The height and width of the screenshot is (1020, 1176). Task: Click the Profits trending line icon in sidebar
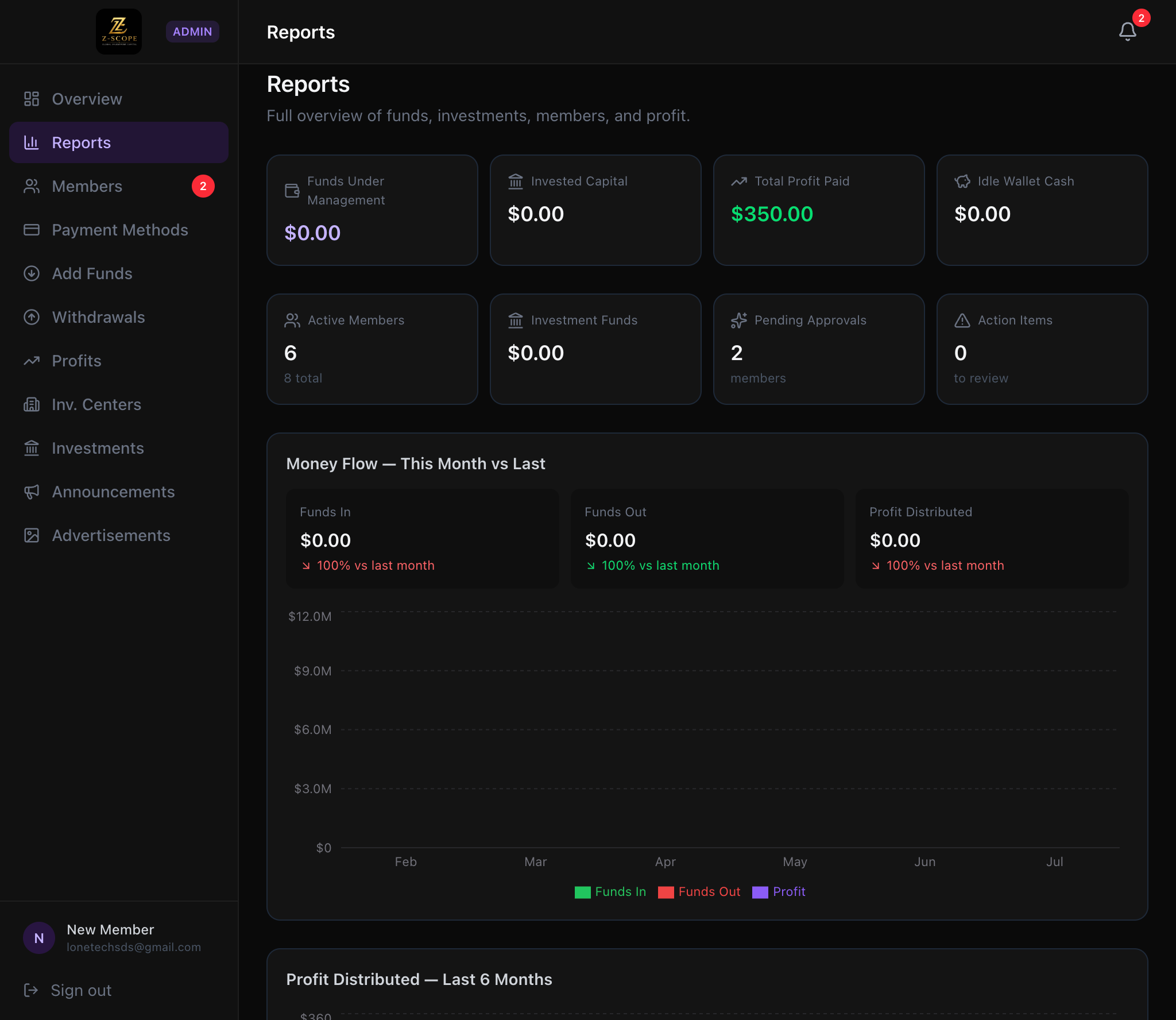pyautogui.click(x=32, y=361)
